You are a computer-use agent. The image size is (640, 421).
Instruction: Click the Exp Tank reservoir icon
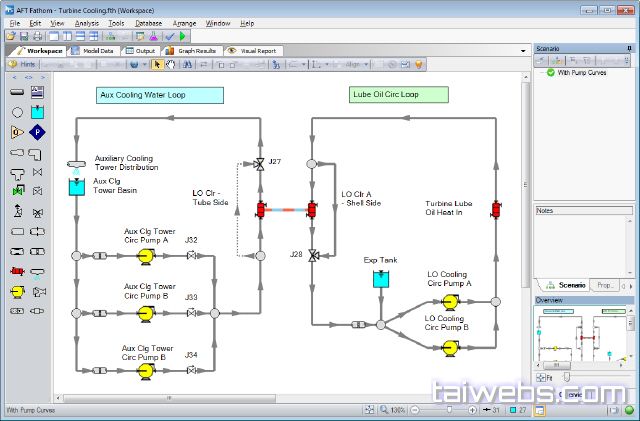point(380,279)
